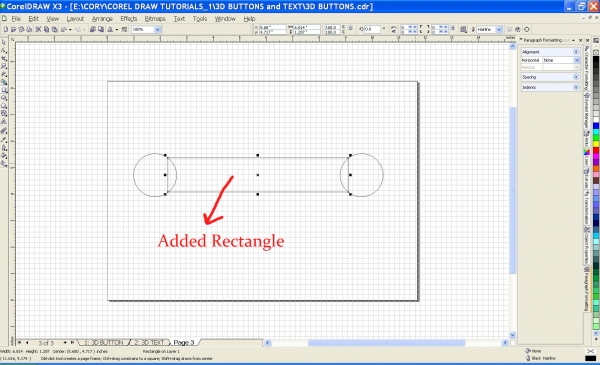Open the Effects menu

point(129,18)
